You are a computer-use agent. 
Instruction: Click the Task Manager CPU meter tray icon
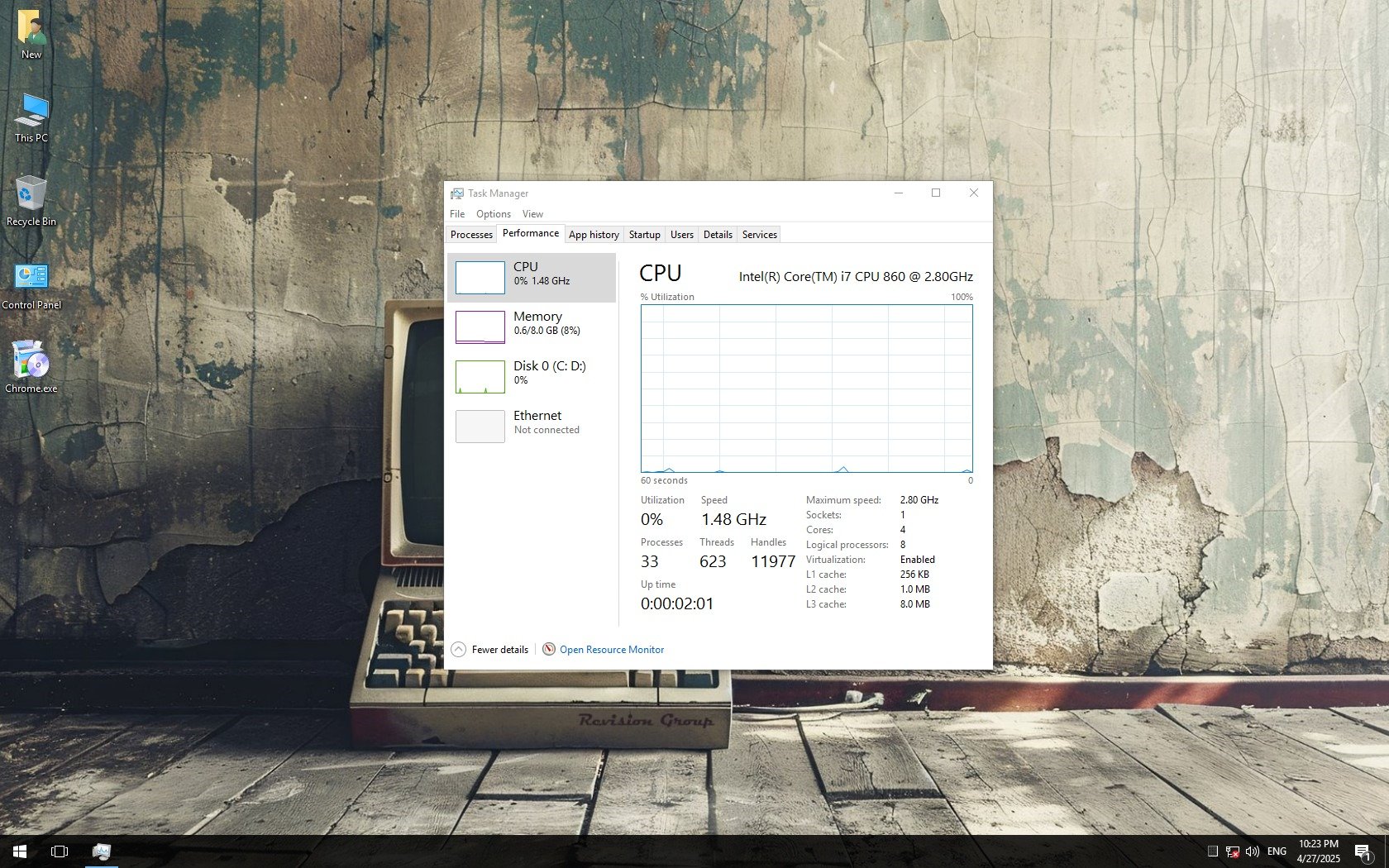(1213, 851)
